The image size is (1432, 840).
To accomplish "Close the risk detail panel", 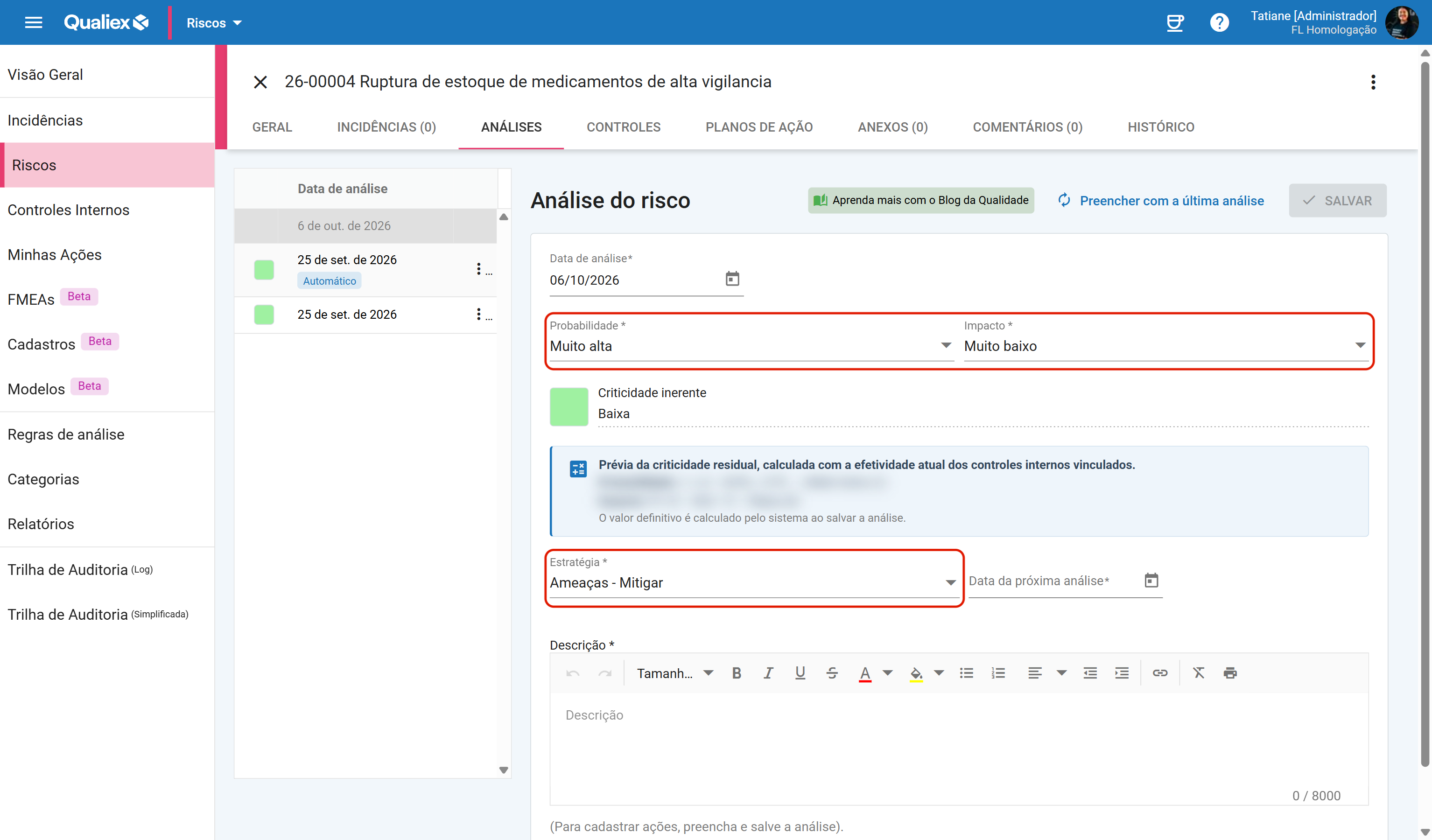I will pos(260,82).
